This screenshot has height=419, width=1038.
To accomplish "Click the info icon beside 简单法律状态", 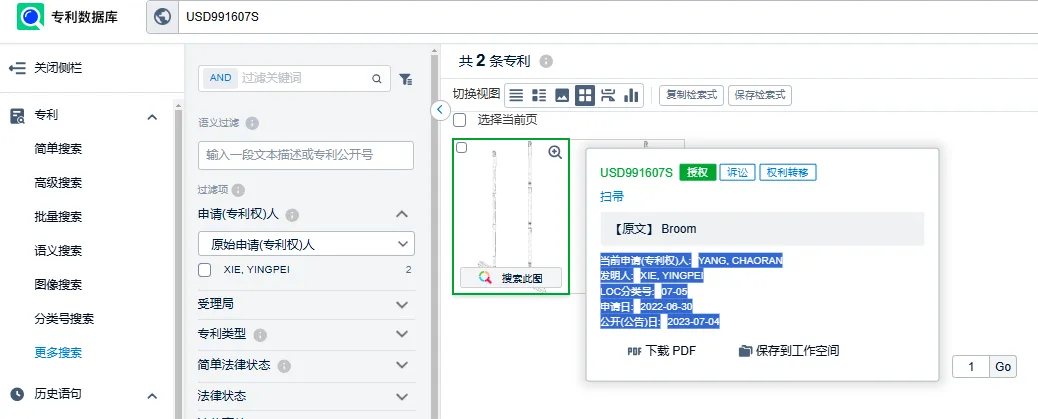I will (284, 366).
